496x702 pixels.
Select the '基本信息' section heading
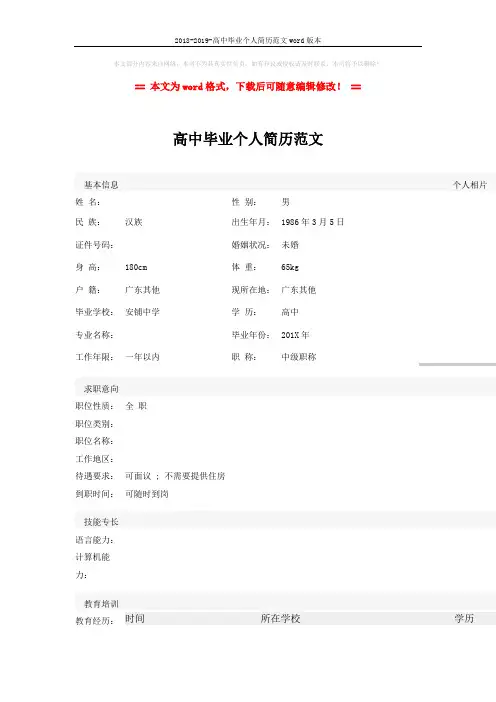click(101, 185)
